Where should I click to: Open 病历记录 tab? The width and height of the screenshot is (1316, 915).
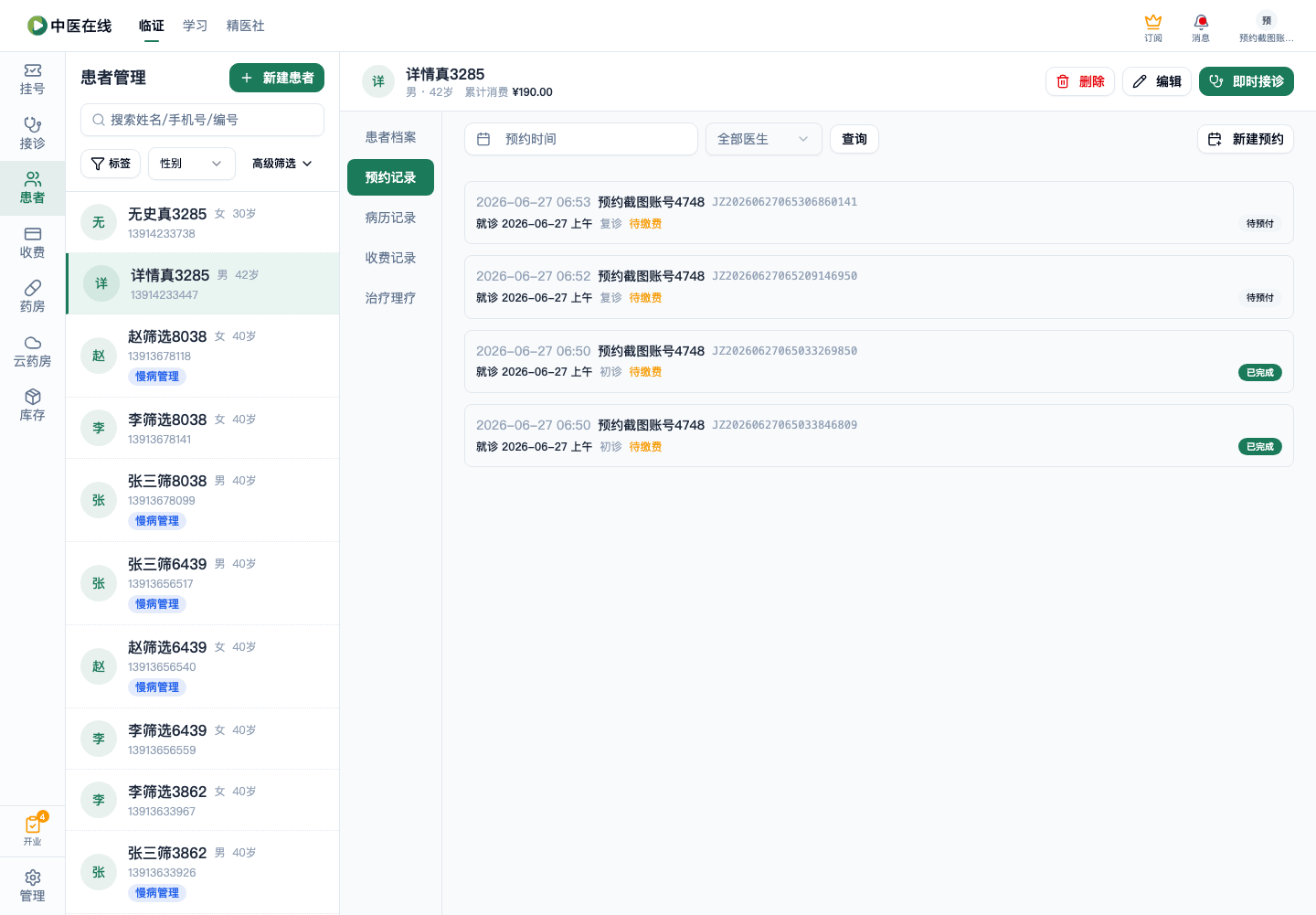coord(390,218)
